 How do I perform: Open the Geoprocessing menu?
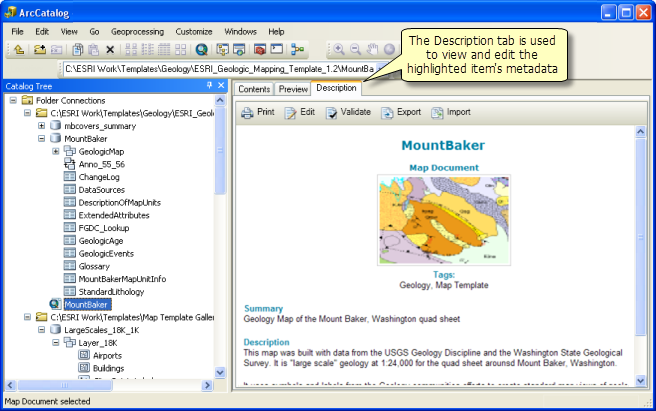137,31
